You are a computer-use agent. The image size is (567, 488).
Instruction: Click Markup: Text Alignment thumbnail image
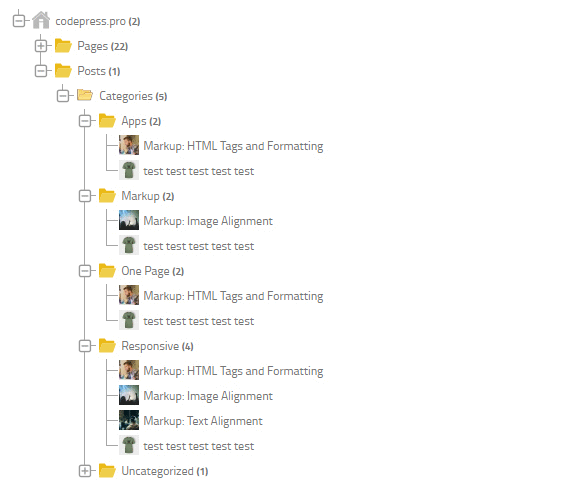point(129,420)
